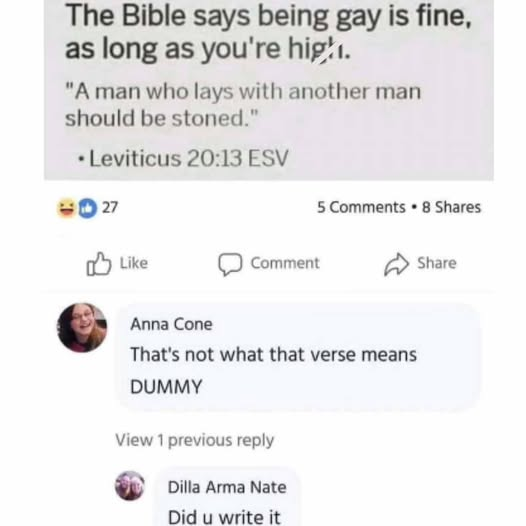The width and height of the screenshot is (526, 526).
Task: Open the blue thumbs-up reaction icon
Action: pyautogui.click(x=88, y=208)
